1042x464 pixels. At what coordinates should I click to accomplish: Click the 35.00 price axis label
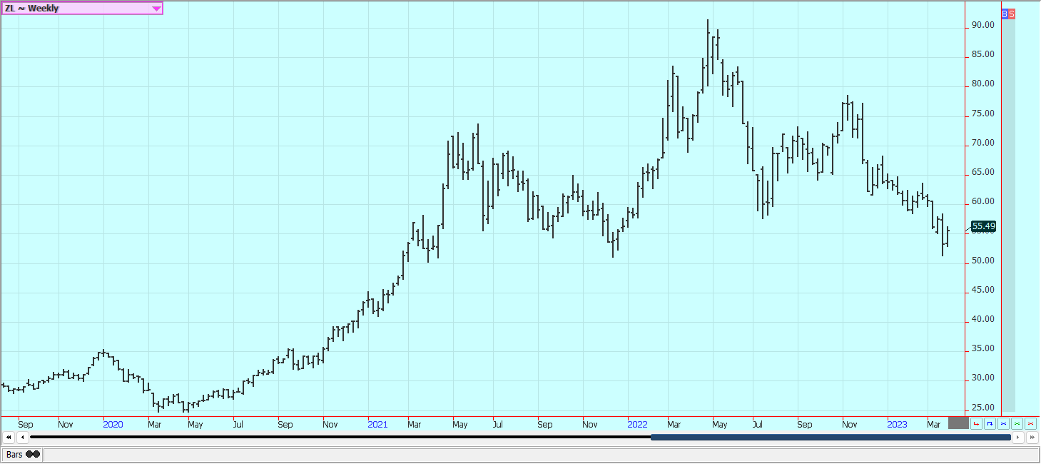(983, 348)
